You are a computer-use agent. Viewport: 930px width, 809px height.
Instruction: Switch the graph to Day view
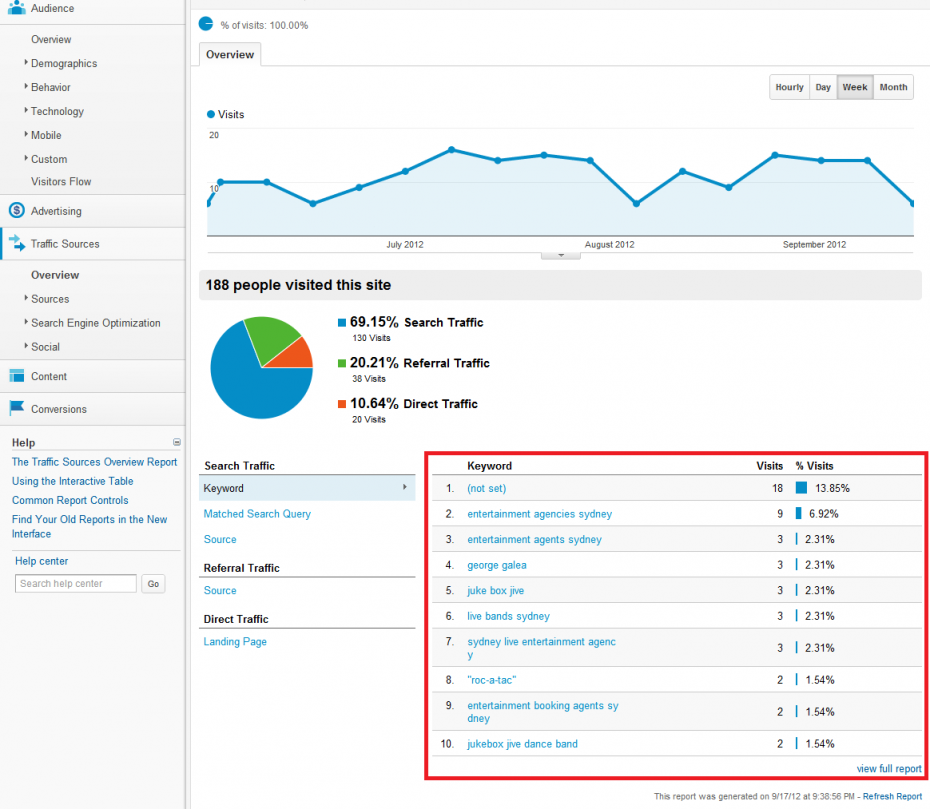pos(822,87)
